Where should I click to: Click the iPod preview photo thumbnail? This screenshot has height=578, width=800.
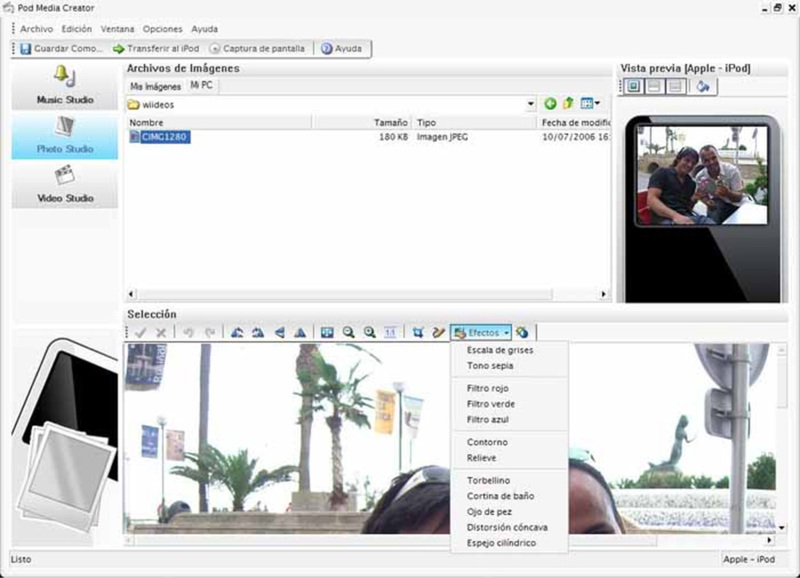702,174
